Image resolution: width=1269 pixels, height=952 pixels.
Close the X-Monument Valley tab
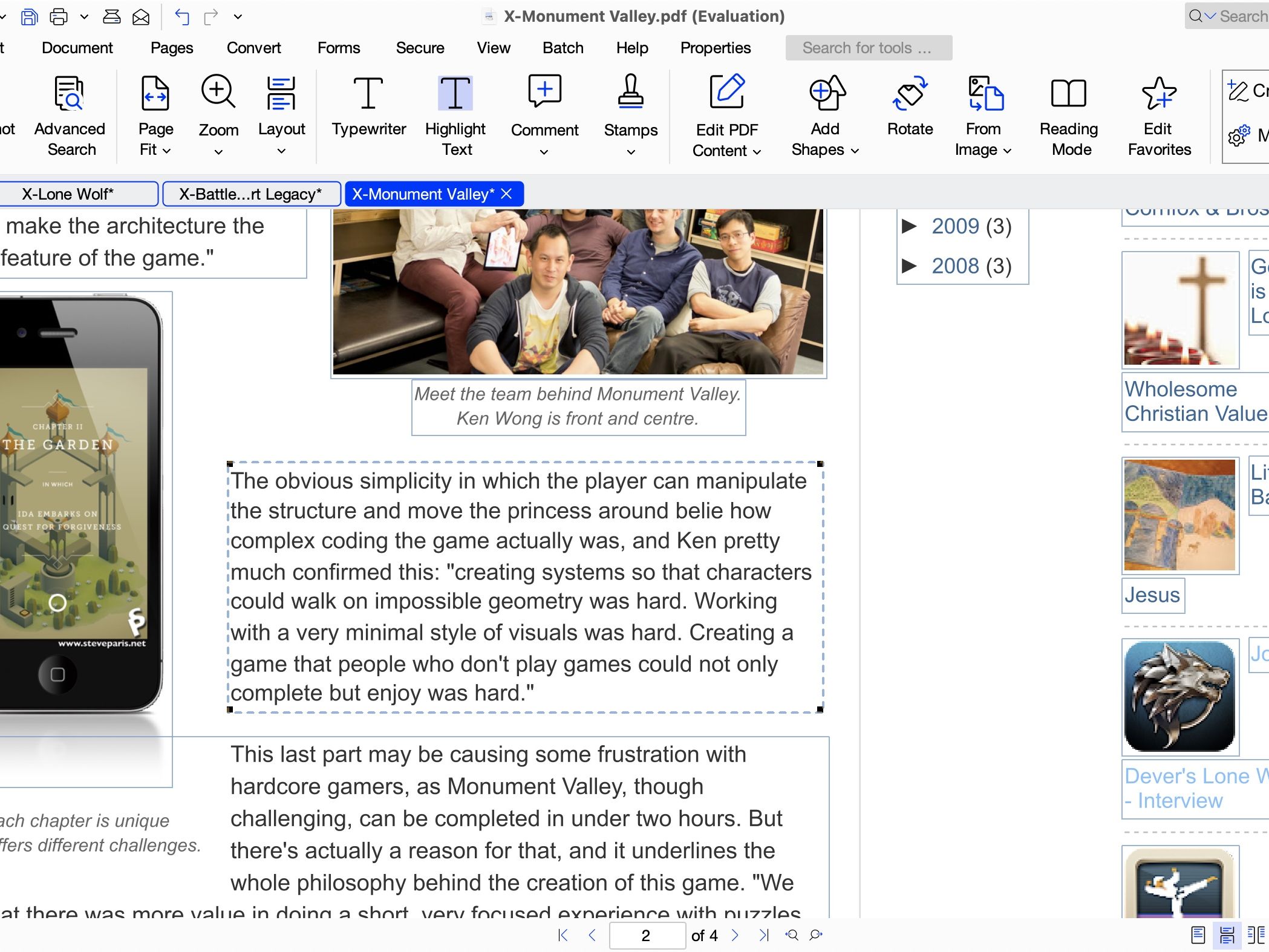tap(507, 194)
